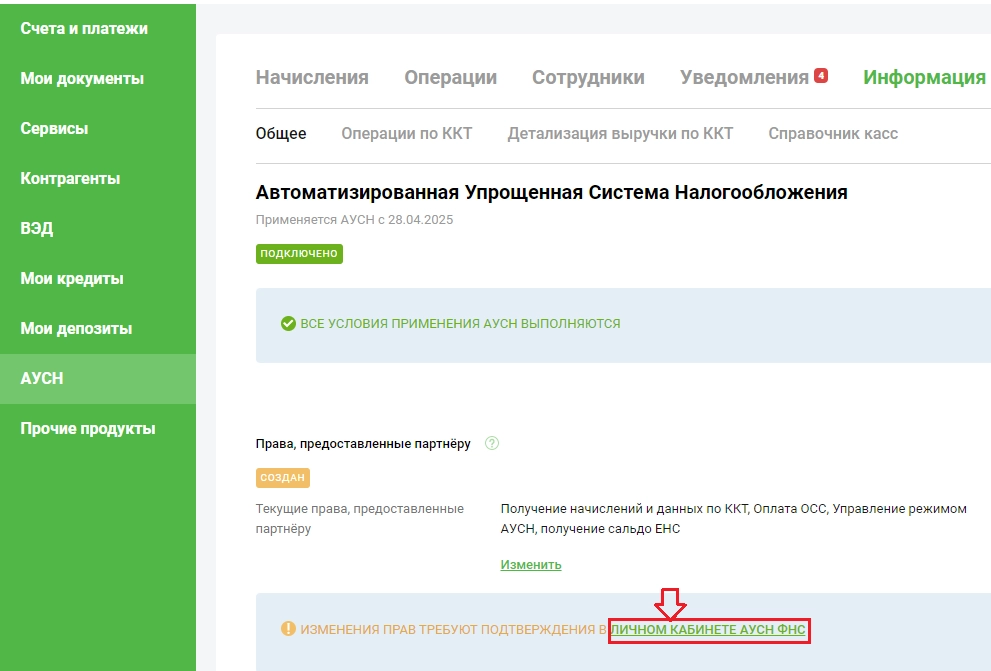Open the ВЭД sidebar item
This screenshot has width=991, height=671.
click(37, 229)
